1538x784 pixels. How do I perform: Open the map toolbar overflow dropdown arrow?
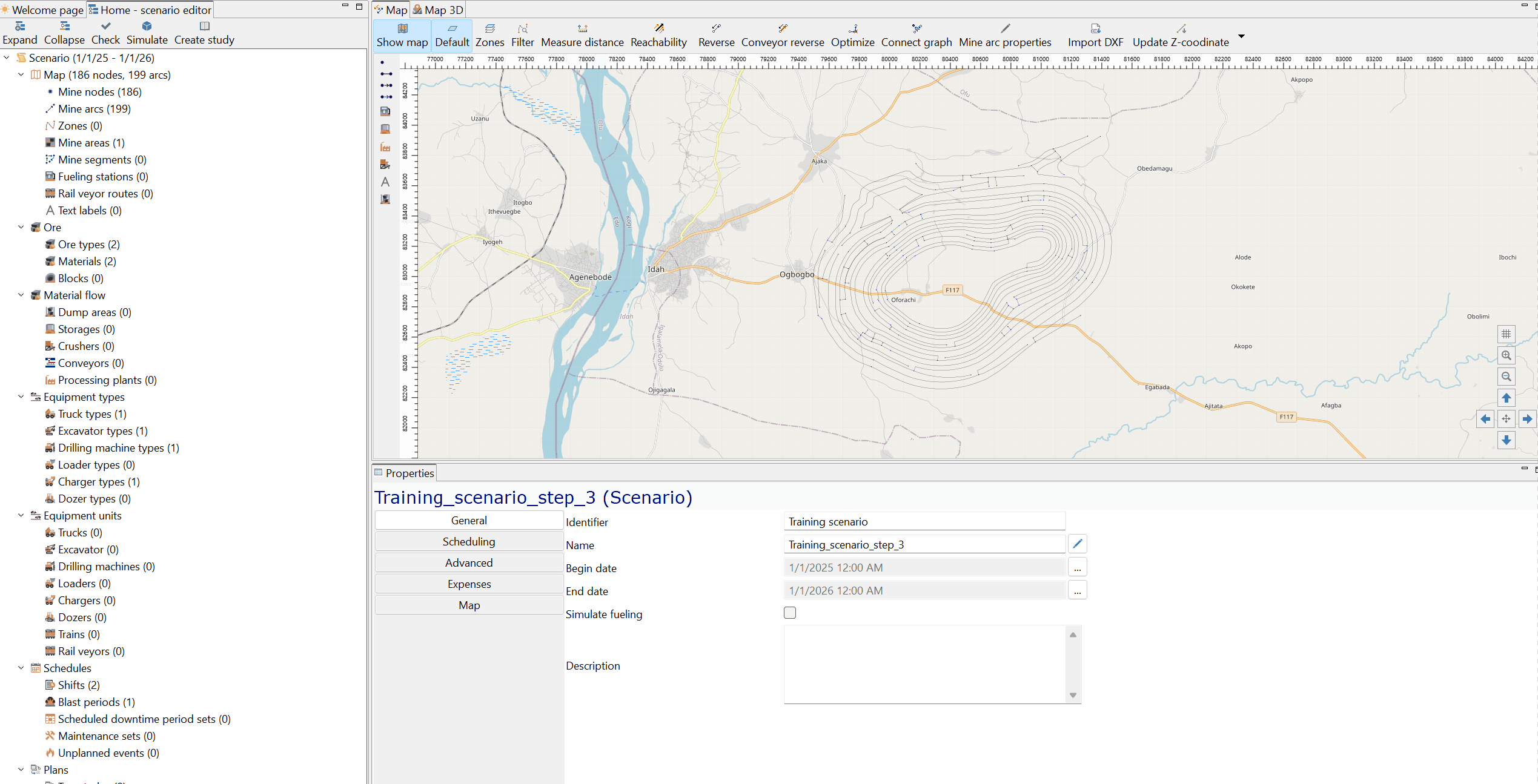click(1241, 36)
